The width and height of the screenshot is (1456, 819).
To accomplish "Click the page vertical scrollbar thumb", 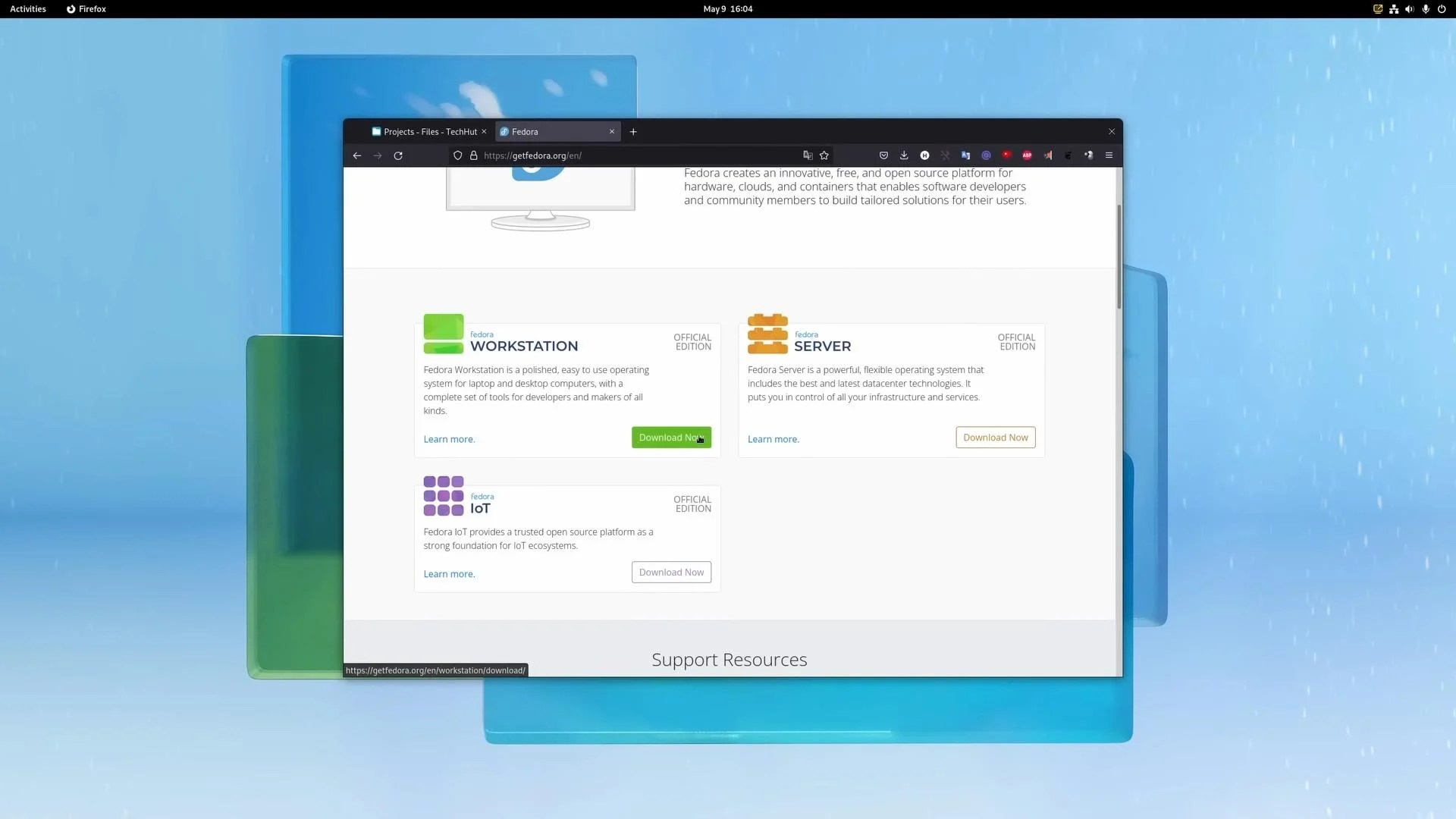I will click(1119, 256).
